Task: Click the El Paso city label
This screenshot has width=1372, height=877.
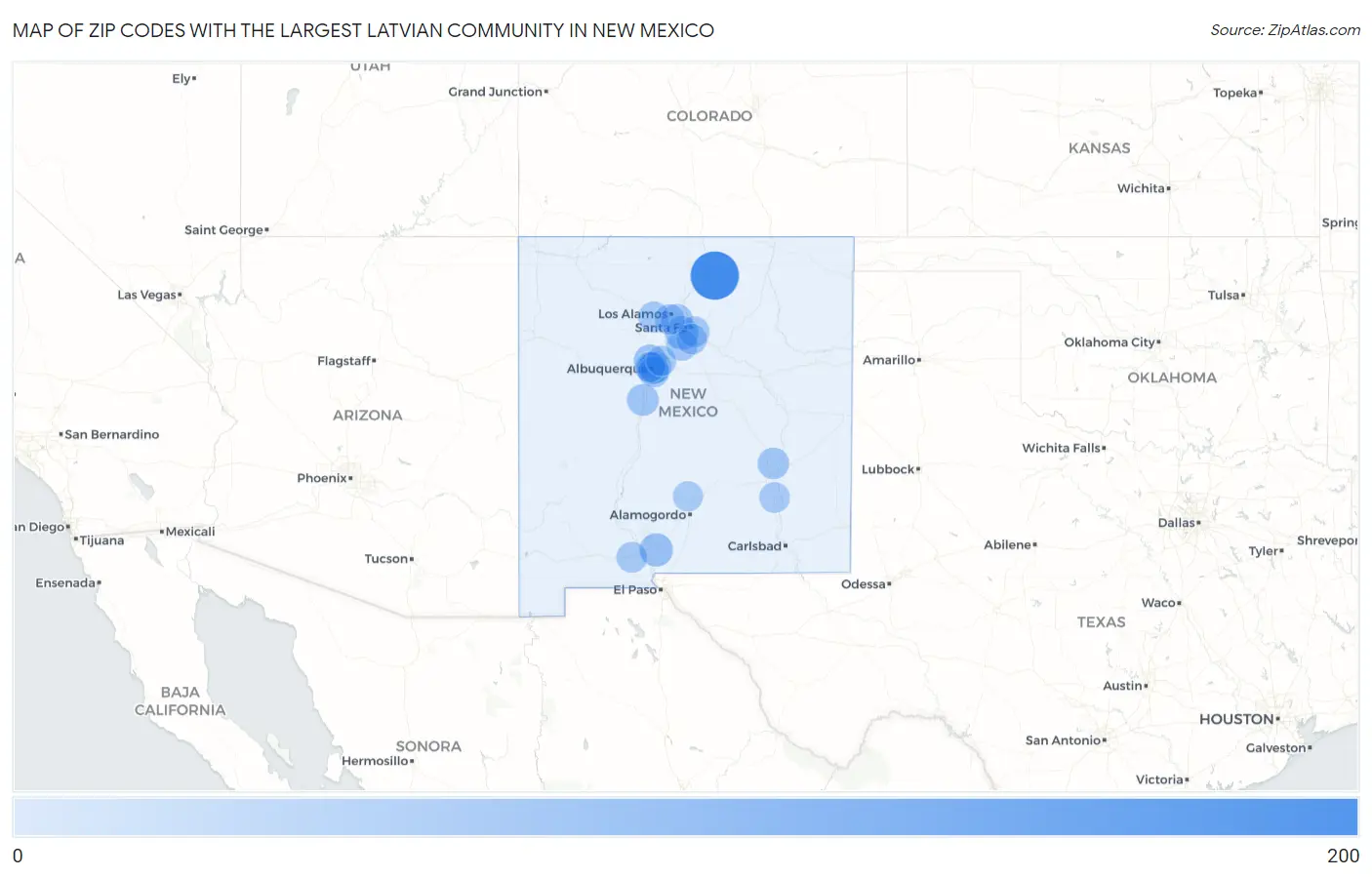Action: tap(634, 589)
